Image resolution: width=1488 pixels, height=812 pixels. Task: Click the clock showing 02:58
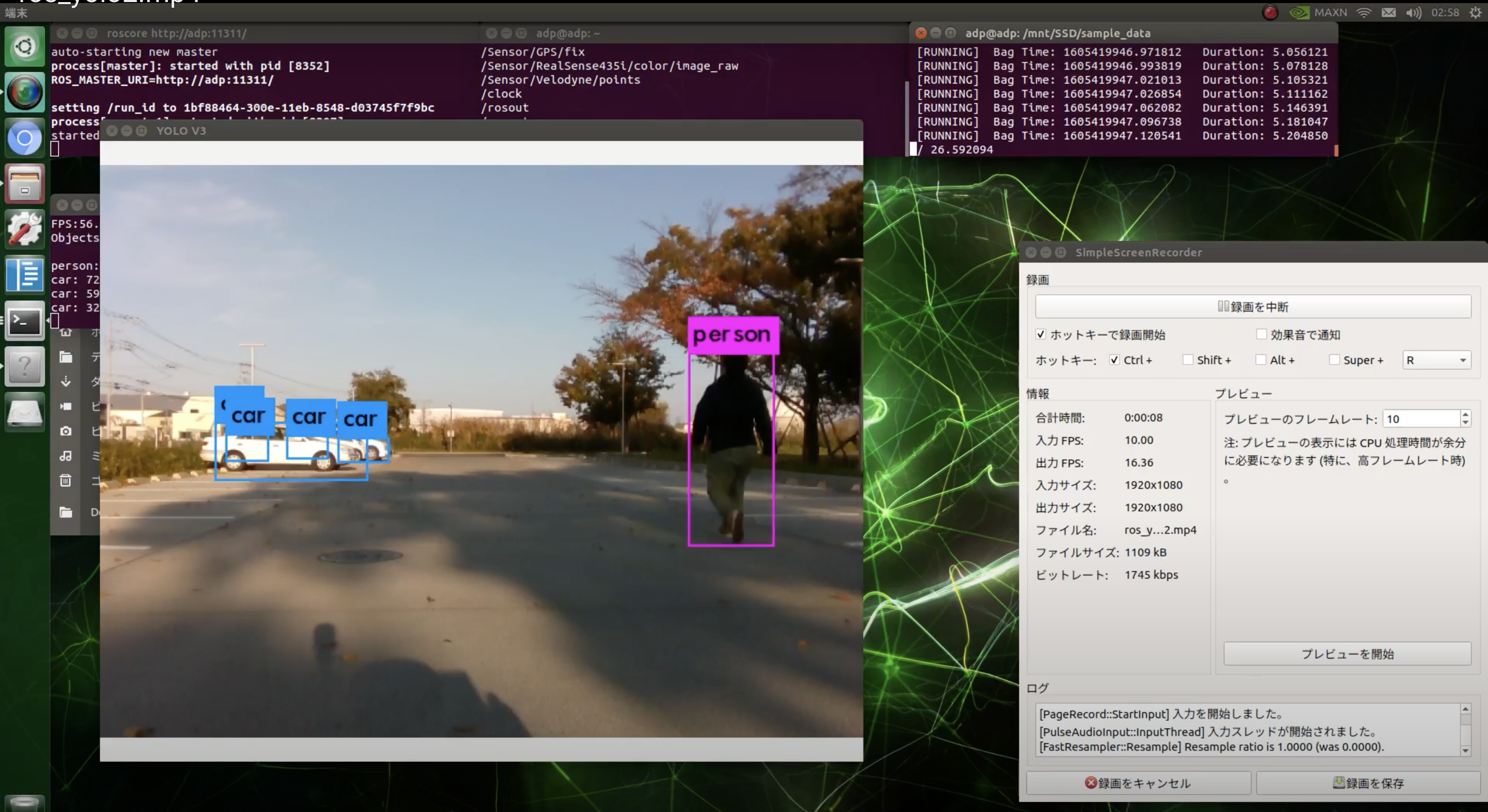click(x=1445, y=13)
